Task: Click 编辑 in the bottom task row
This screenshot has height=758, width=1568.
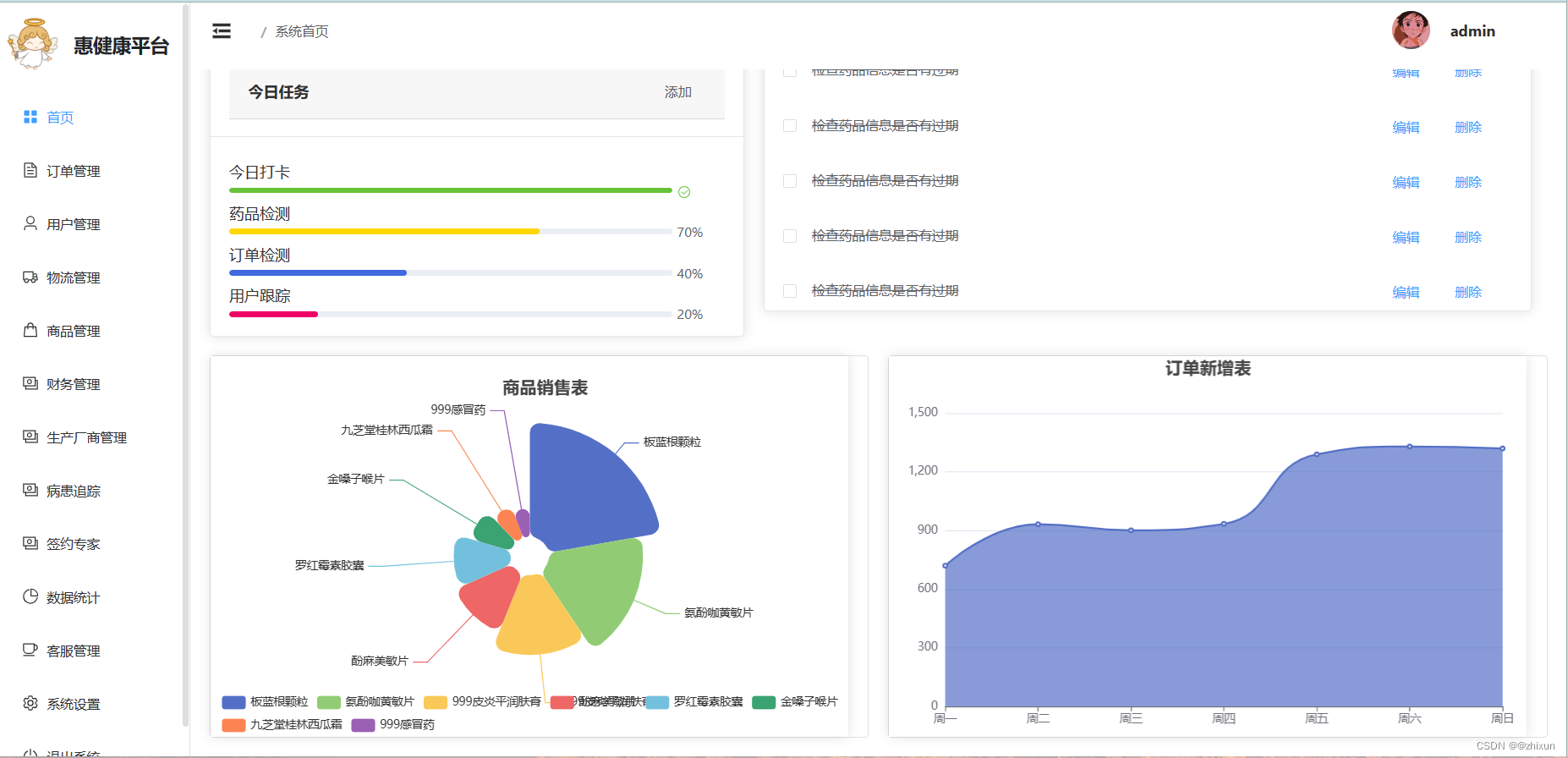Action: (1406, 292)
